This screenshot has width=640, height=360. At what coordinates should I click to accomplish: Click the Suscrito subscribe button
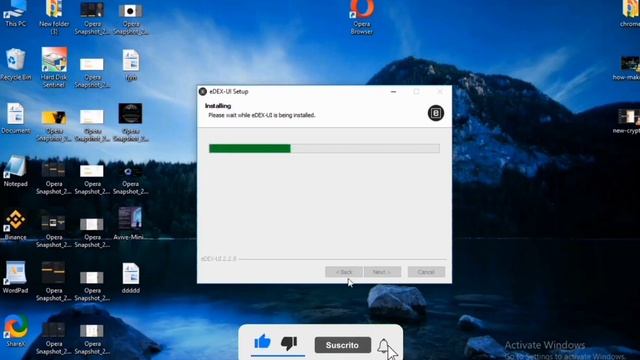click(342, 345)
